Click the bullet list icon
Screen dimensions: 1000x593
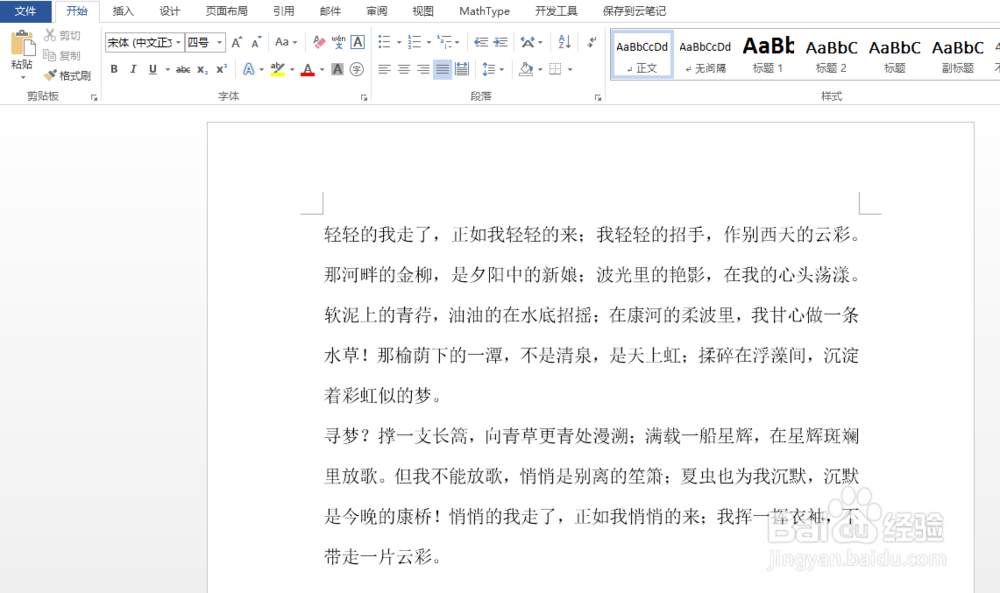click(384, 43)
